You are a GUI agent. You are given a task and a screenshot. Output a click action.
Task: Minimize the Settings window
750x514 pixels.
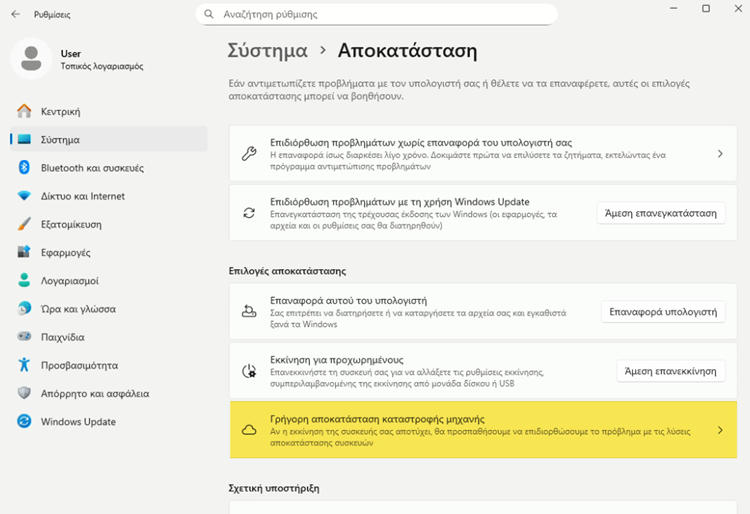click(x=673, y=9)
